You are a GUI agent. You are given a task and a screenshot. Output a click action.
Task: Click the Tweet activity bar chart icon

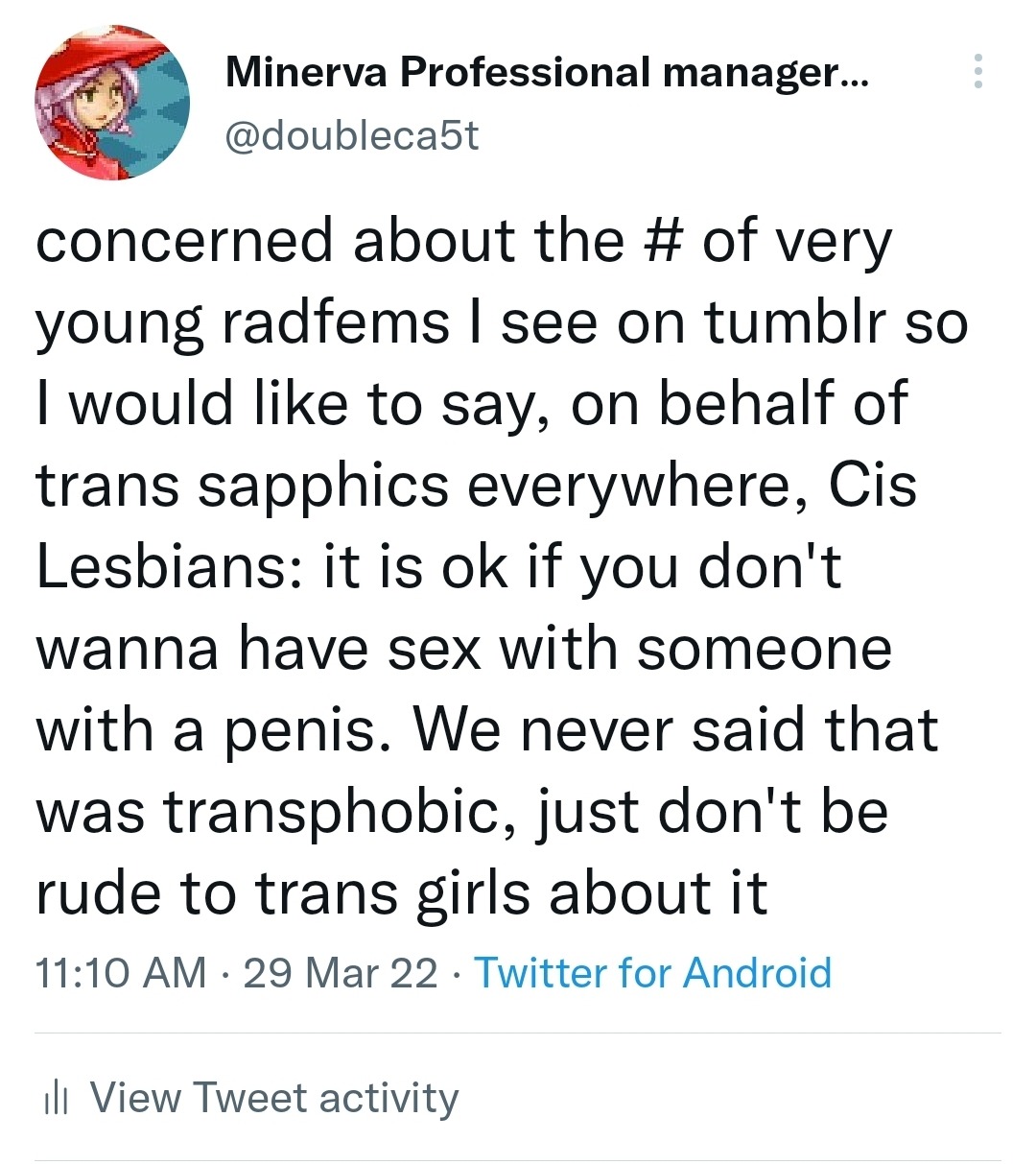coord(57,1098)
